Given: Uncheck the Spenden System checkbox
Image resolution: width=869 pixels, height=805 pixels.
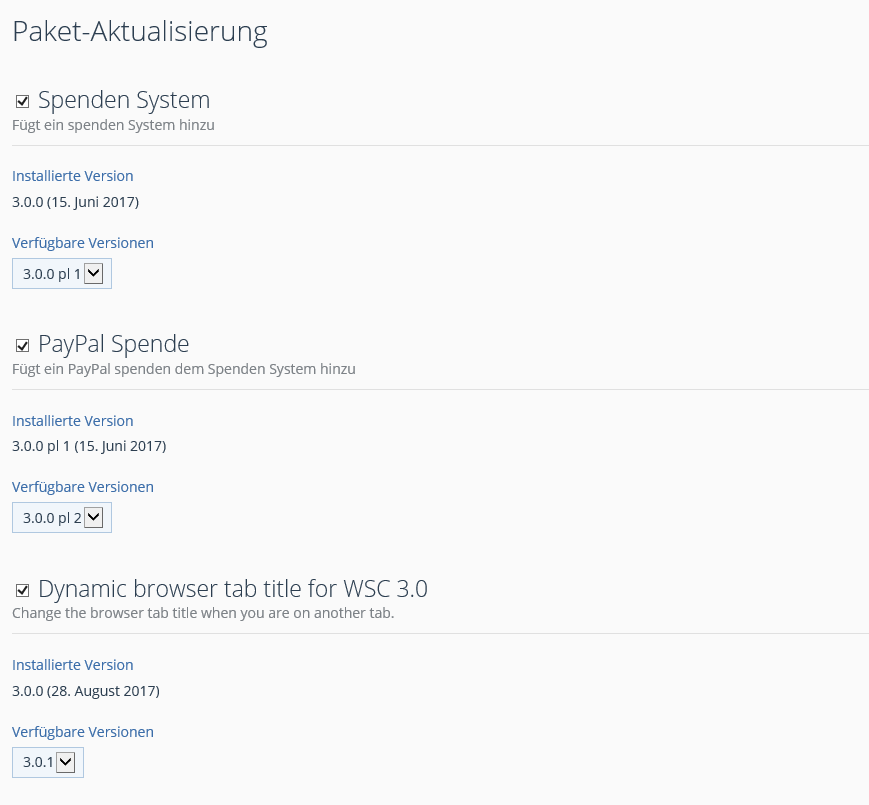Looking at the screenshot, I should tap(22, 101).
